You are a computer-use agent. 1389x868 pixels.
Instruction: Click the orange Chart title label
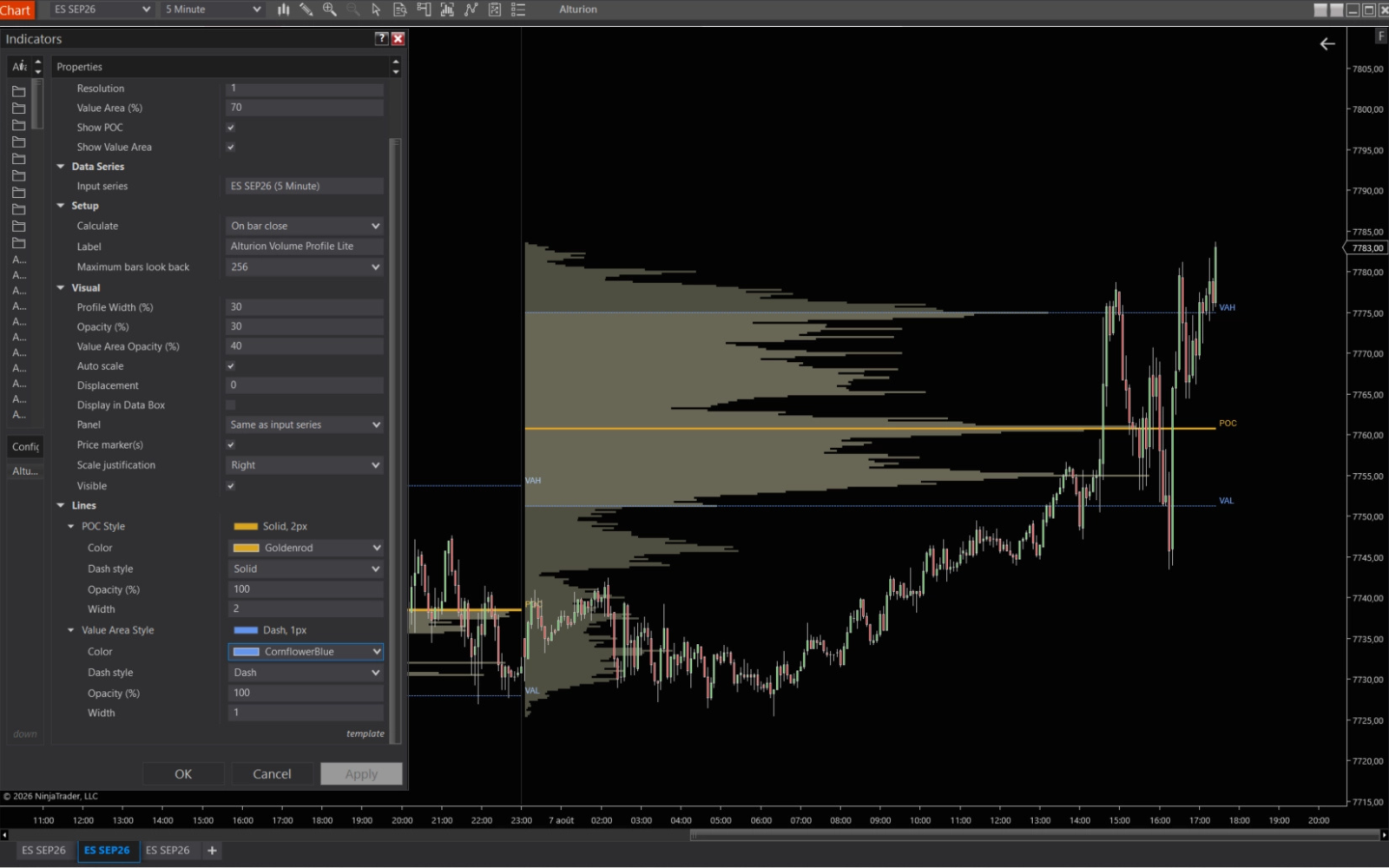(16, 10)
